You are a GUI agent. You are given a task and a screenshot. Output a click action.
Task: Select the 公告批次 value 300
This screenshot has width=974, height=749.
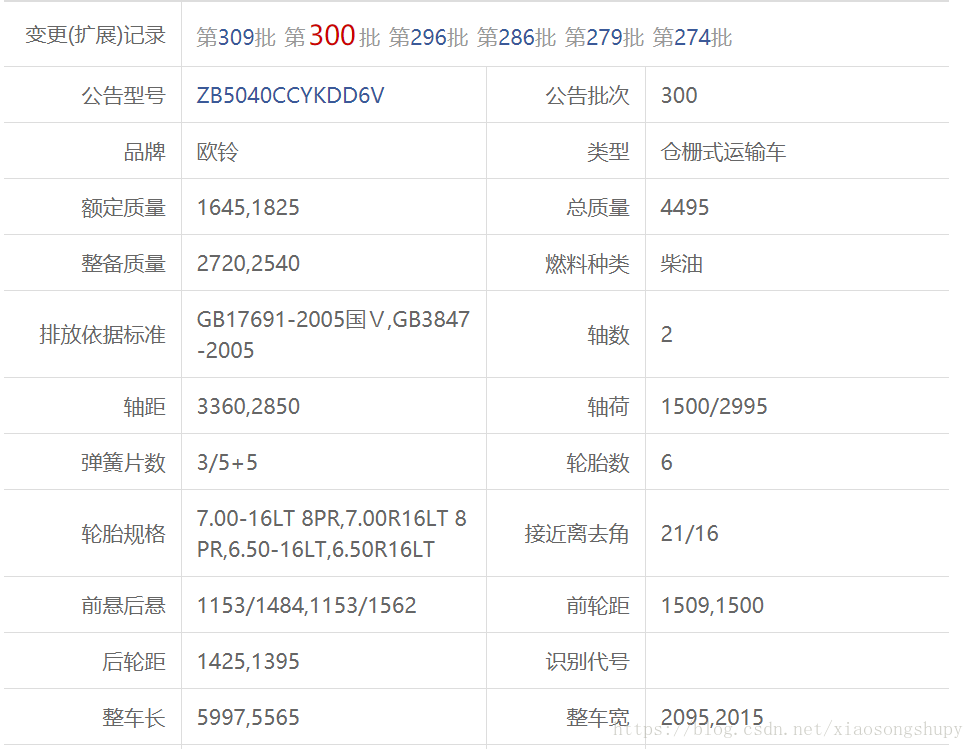[679, 96]
